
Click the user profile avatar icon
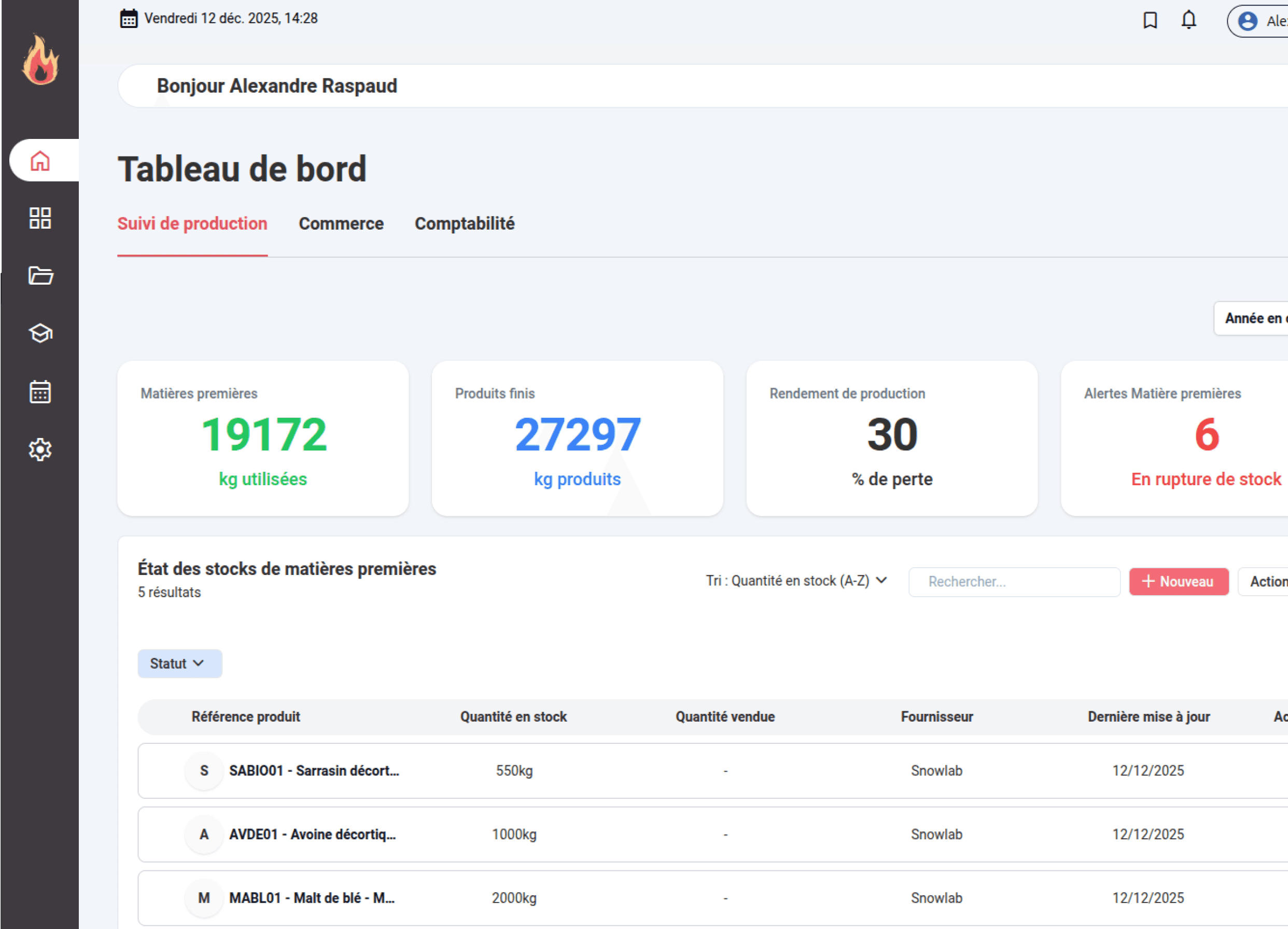[1247, 21]
